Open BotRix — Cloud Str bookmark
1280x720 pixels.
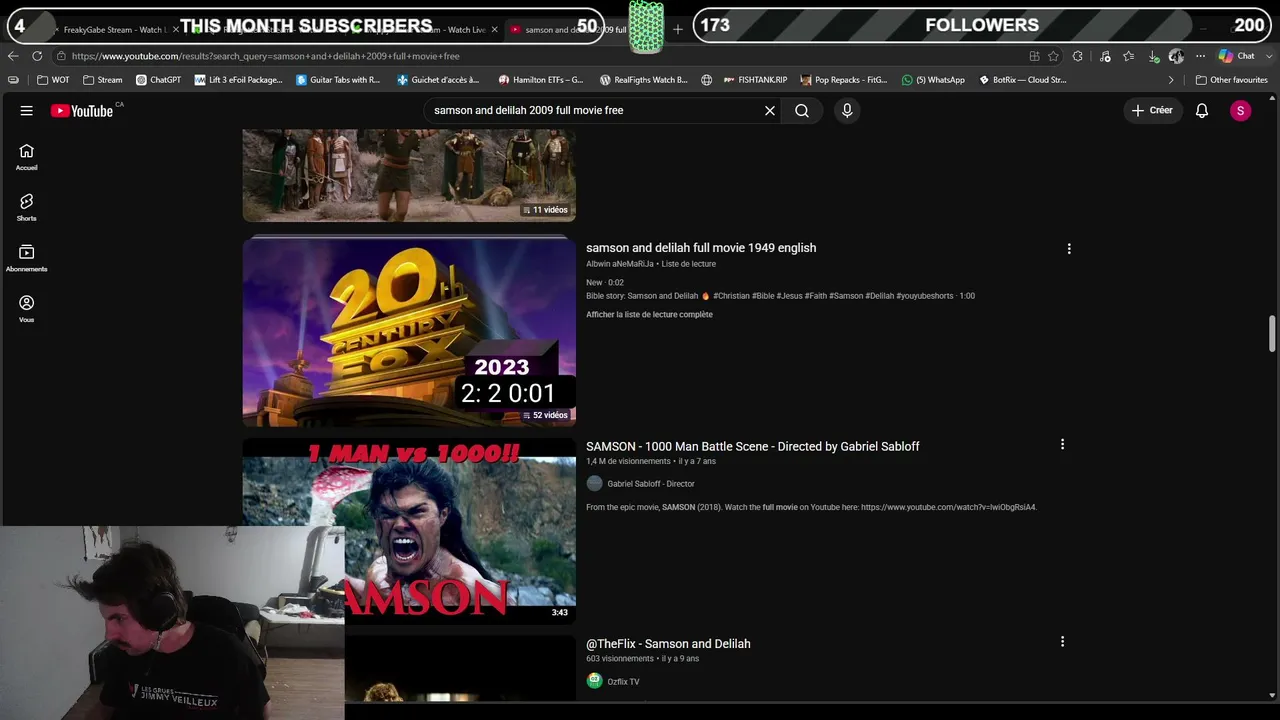(x=1022, y=80)
